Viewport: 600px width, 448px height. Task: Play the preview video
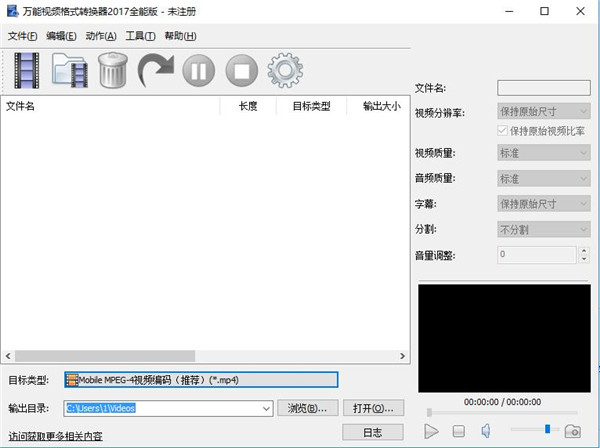coord(431,431)
